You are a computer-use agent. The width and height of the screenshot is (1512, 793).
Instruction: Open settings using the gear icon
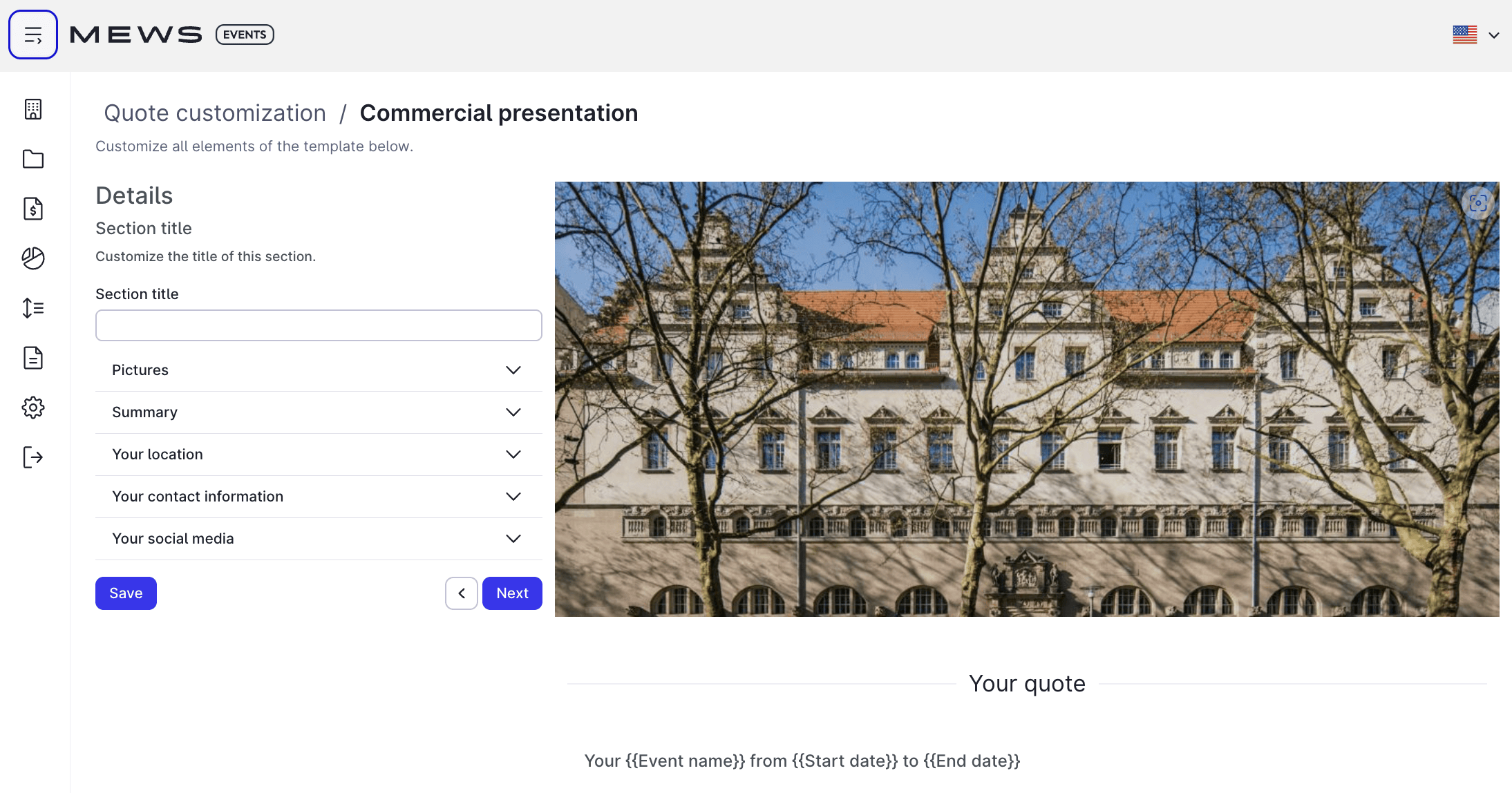pyautogui.click(x=32, y=408)
